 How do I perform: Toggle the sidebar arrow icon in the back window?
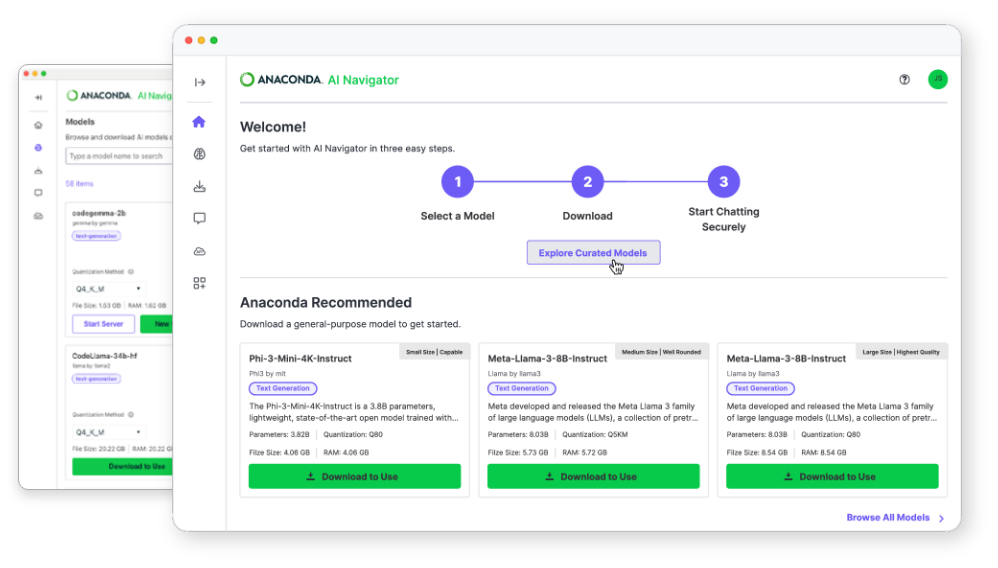38,97
